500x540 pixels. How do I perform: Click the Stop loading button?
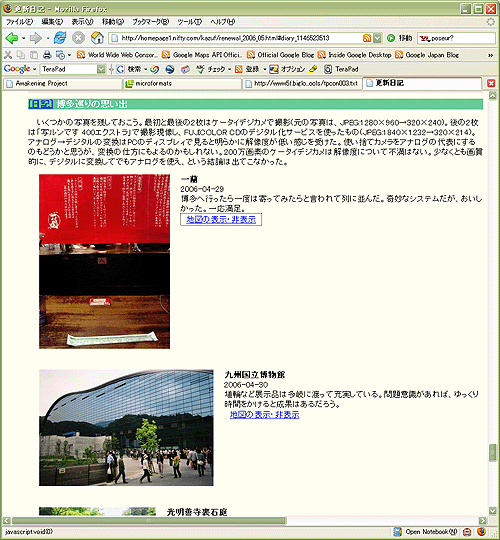click(x=79, y=38)
